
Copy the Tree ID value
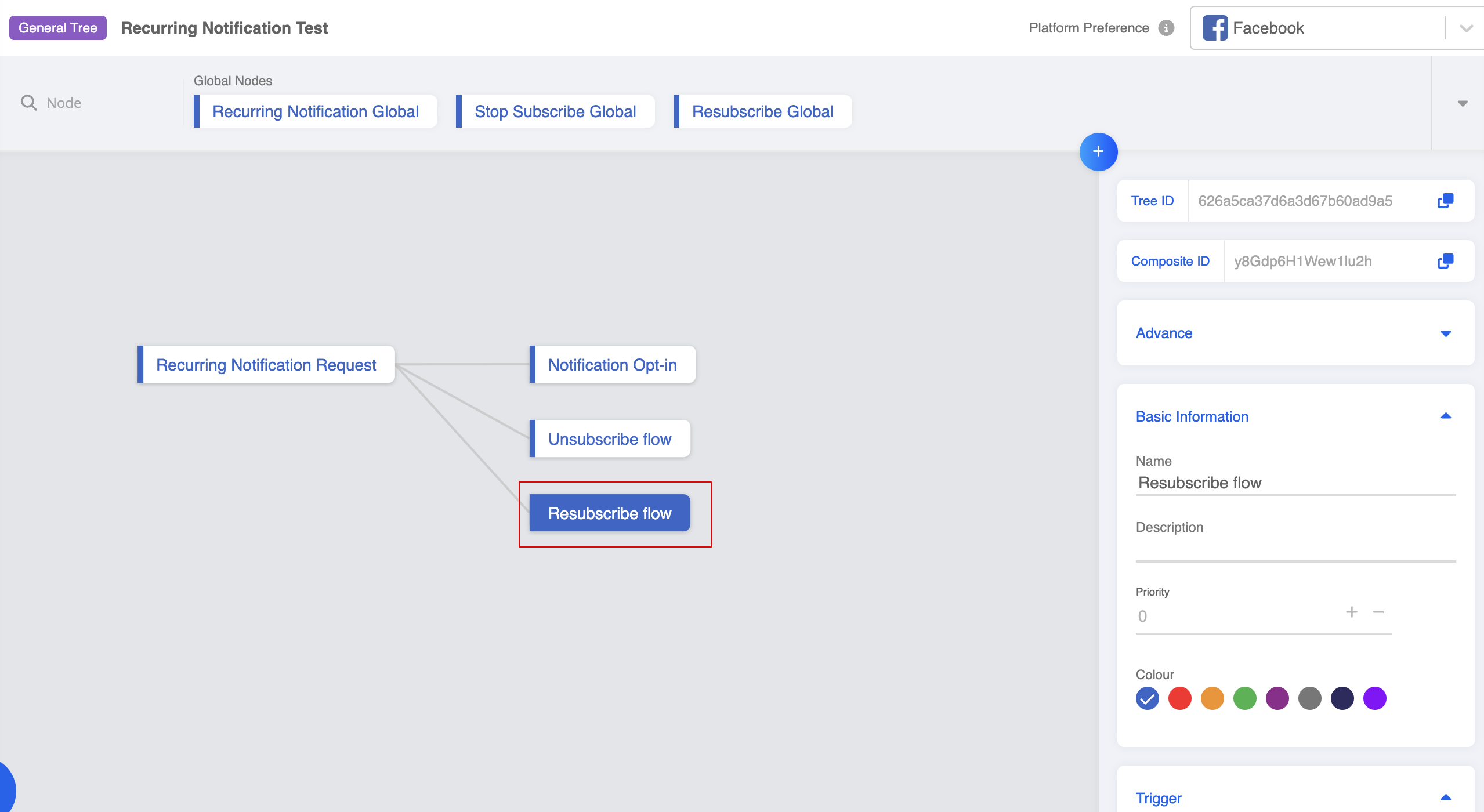(x=1445, y=201)
